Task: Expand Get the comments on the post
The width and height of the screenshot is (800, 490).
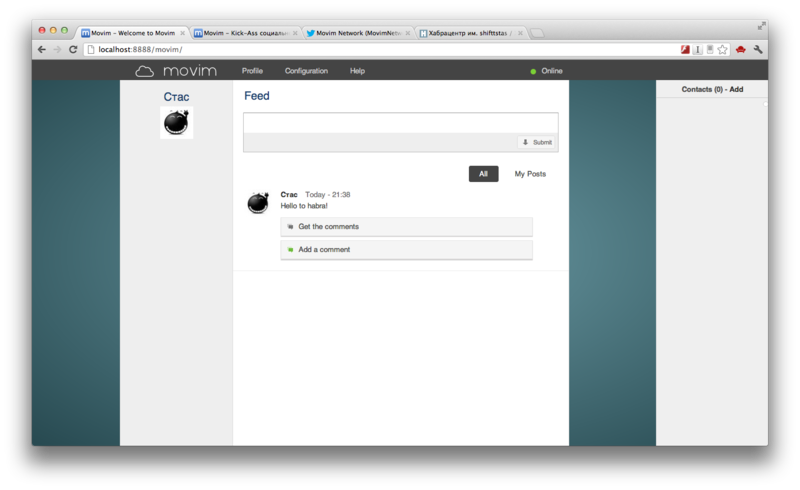Action: pyautogui.click(x=406, y=227)
